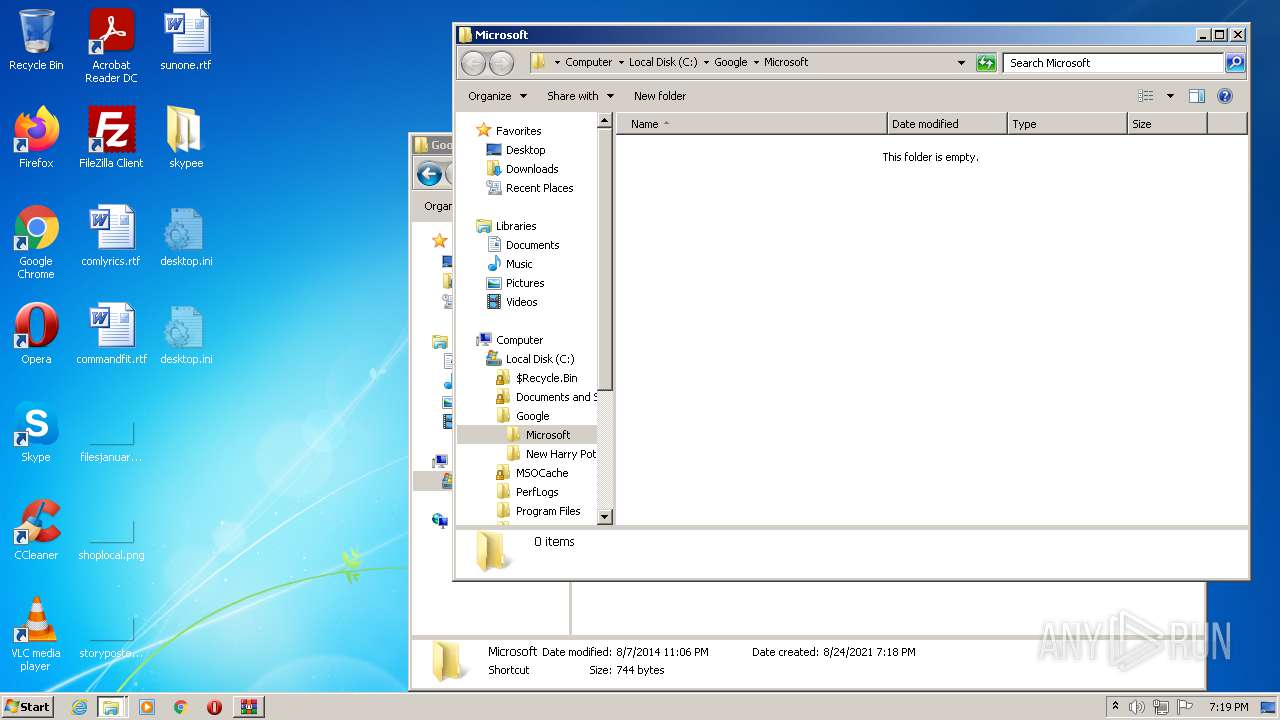Open the media player taskbar icon

coord(146,707)
